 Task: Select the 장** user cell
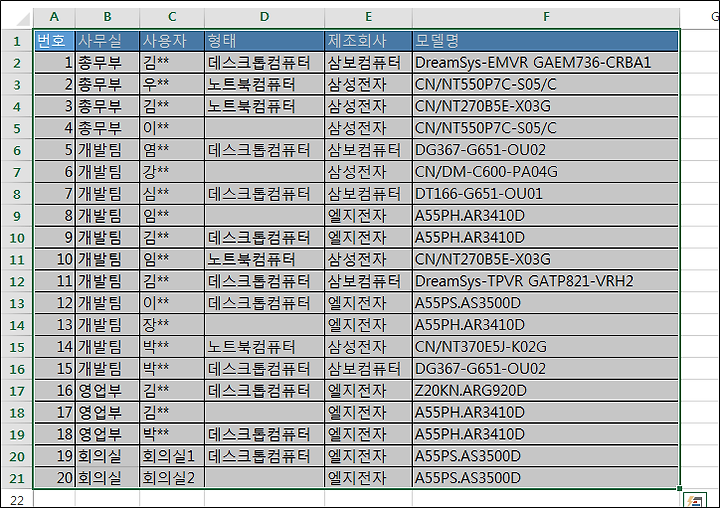172,325
